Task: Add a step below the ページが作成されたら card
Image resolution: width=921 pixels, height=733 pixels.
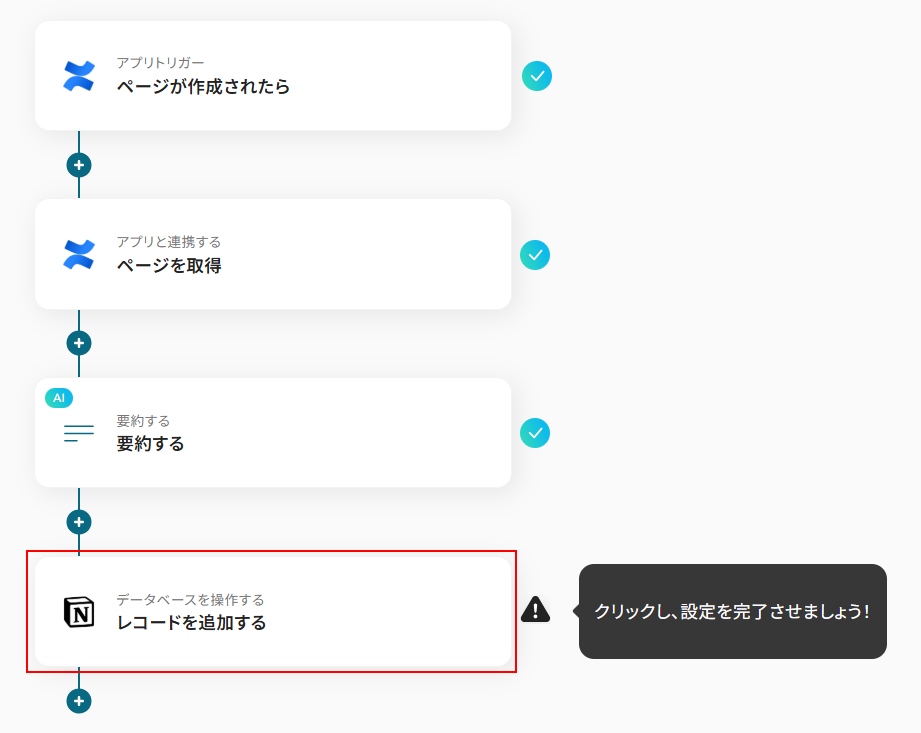Action: pyautogui.click(x=79, y=164)
